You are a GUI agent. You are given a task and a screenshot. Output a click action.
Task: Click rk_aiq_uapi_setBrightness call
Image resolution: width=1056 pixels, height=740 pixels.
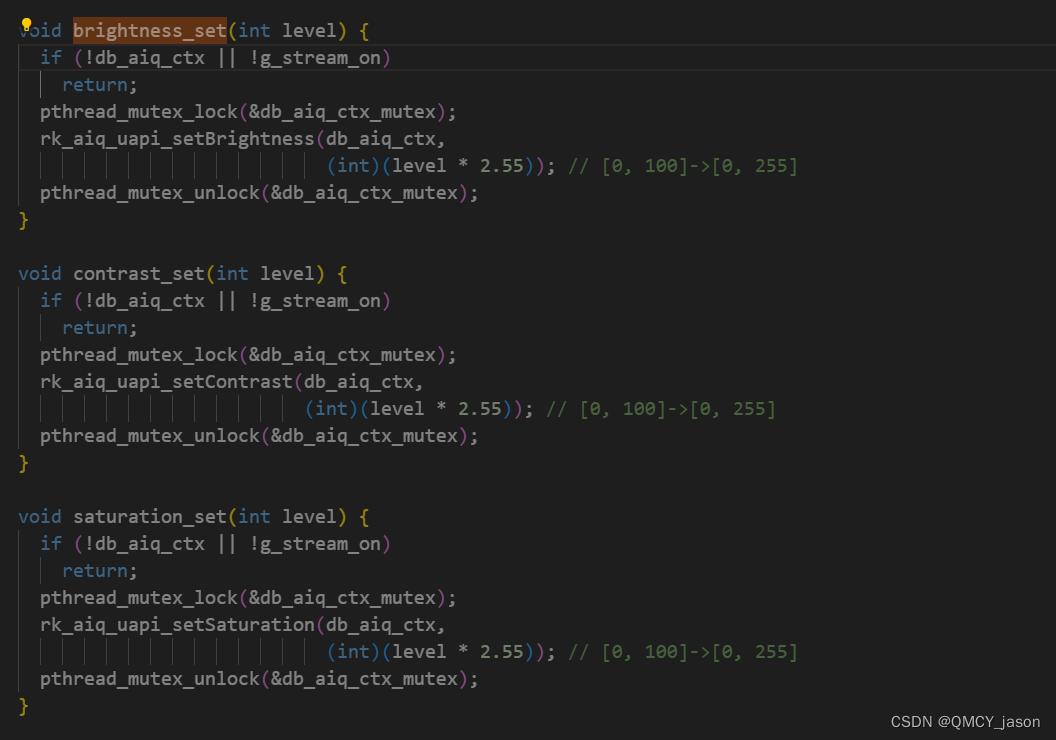click(x=177, y=139)
